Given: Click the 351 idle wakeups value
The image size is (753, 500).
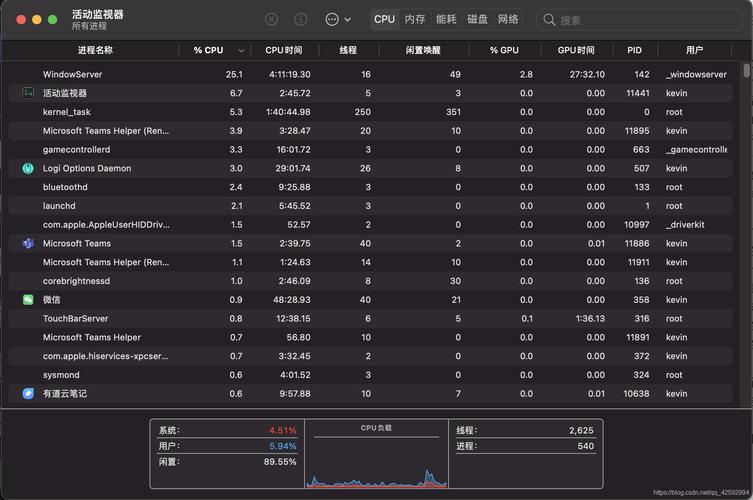Looking at the screenshot, I should coord(453,112).
